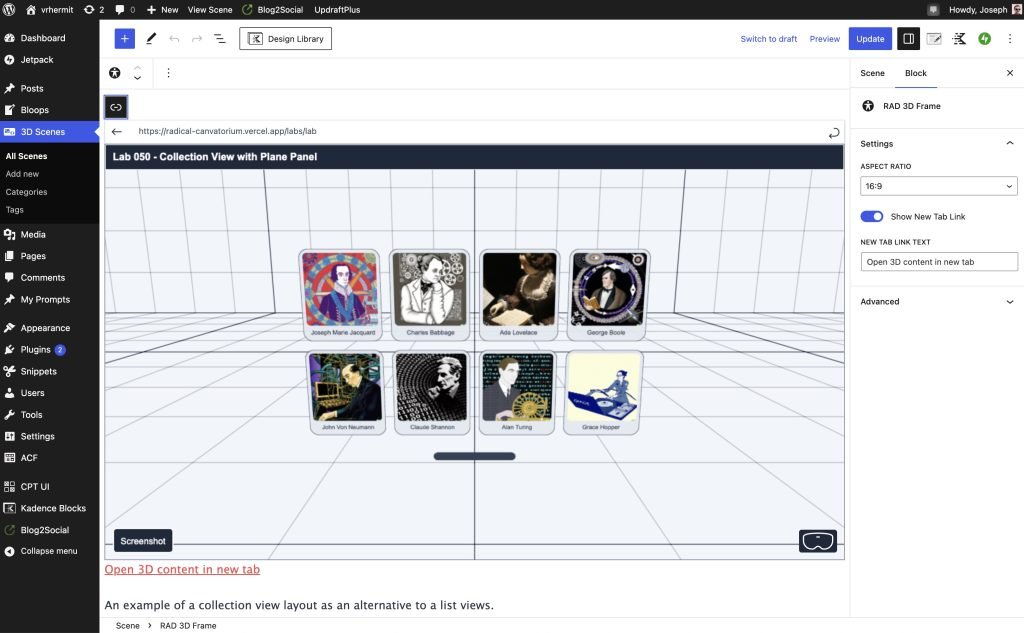Open block options three-dot menu

[x=168, y=73]
